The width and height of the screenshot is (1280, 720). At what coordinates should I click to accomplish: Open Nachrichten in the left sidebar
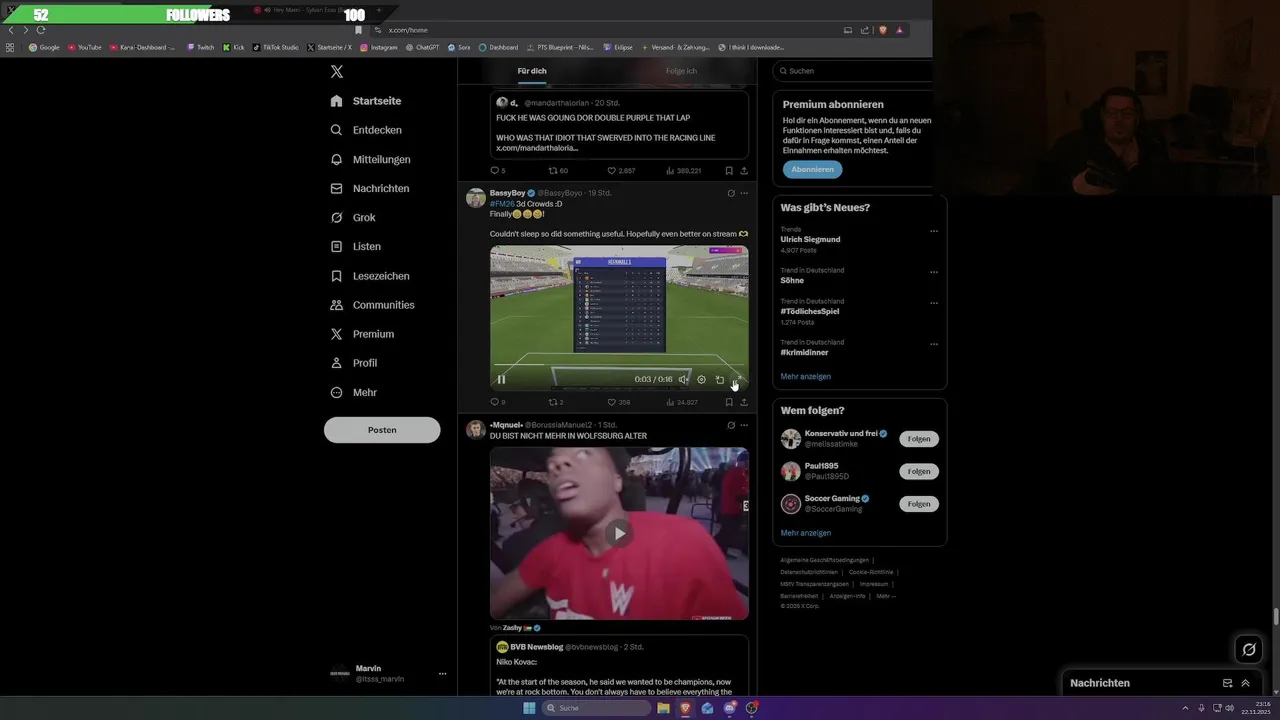pos(369,188)
